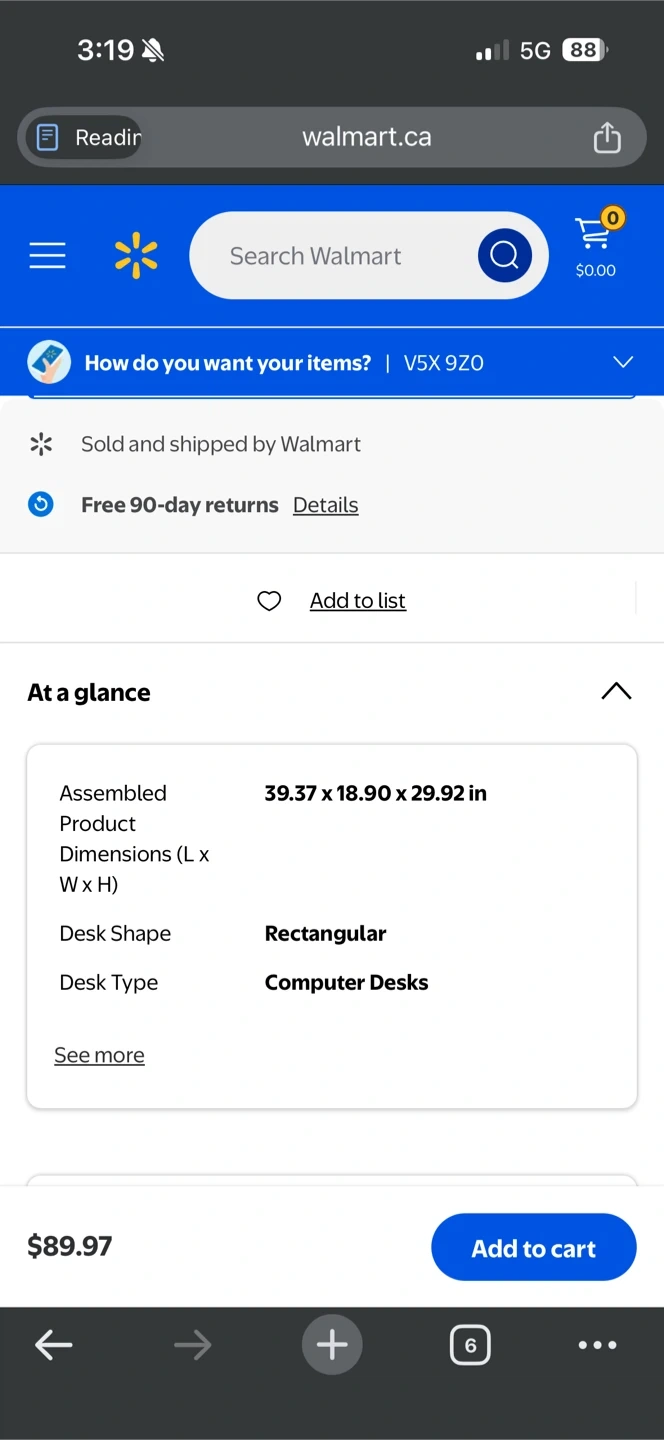The image size is (664, 1440).
Task: Tap the Walmart spark logo
Action: pos(136,255)
